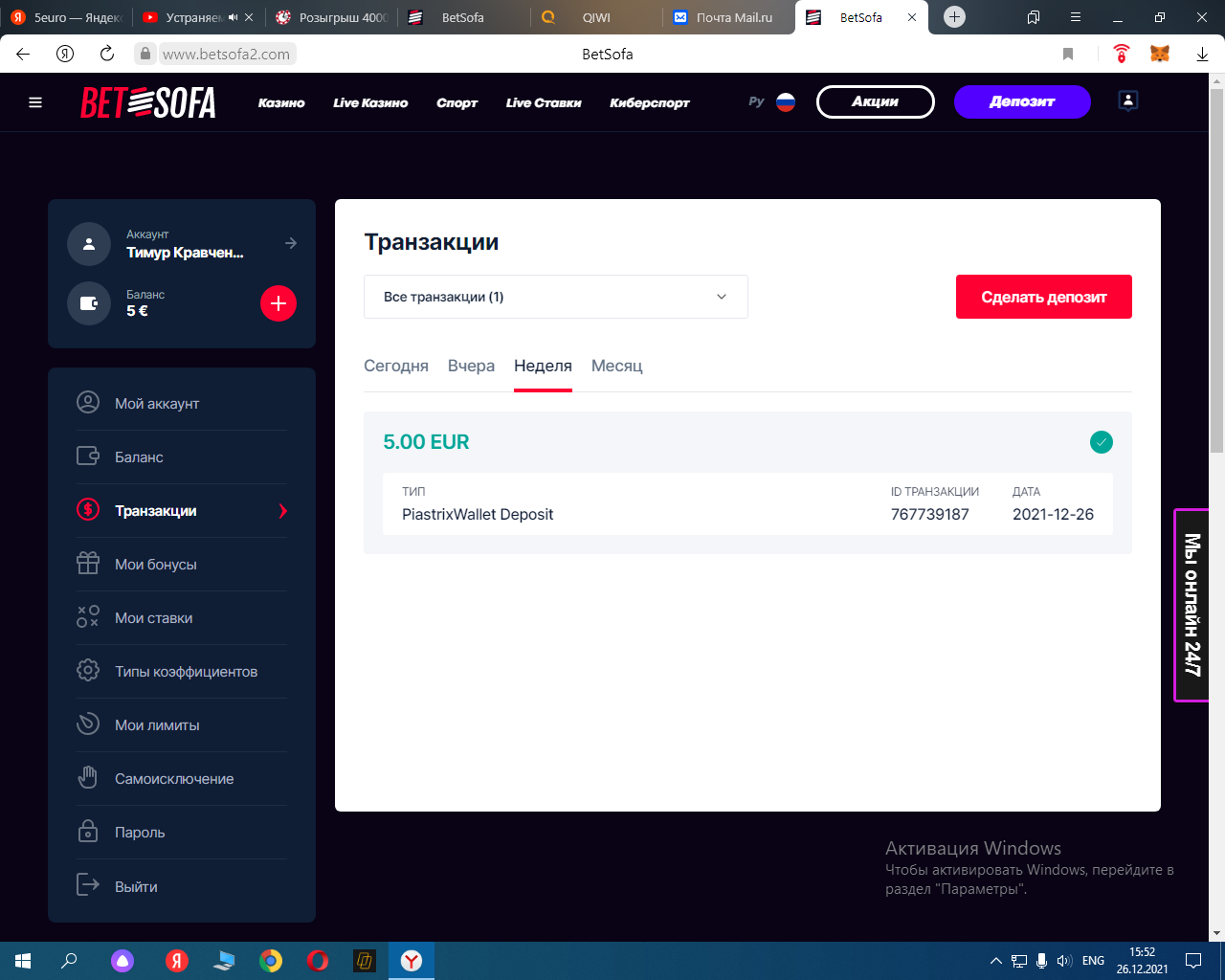This screenshot has height=980, width=1225.
Task: Click the red Wi-Fi protection extension icon
Action: (x=1122, y=54)
